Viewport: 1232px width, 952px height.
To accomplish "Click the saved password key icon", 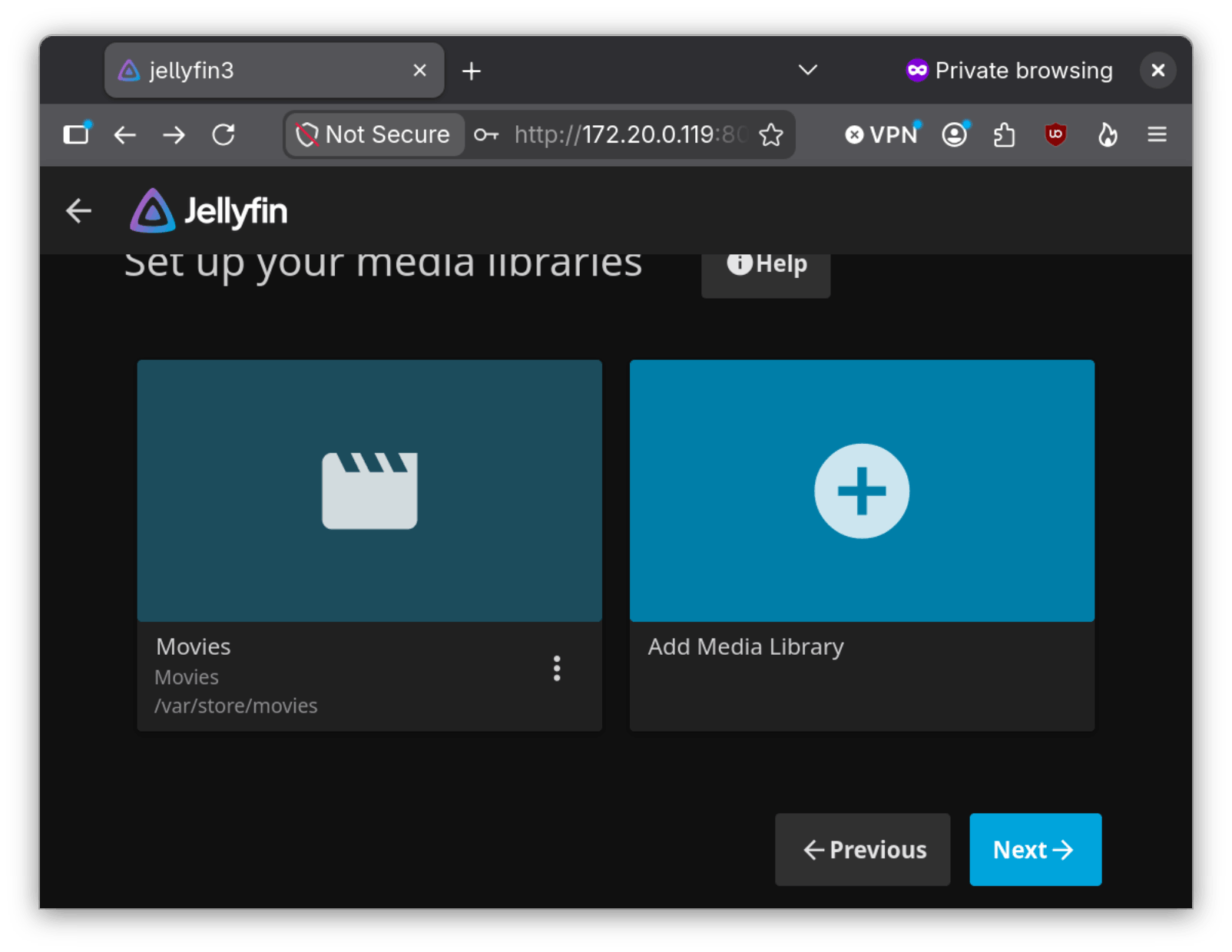I will [x=486, y=135].
